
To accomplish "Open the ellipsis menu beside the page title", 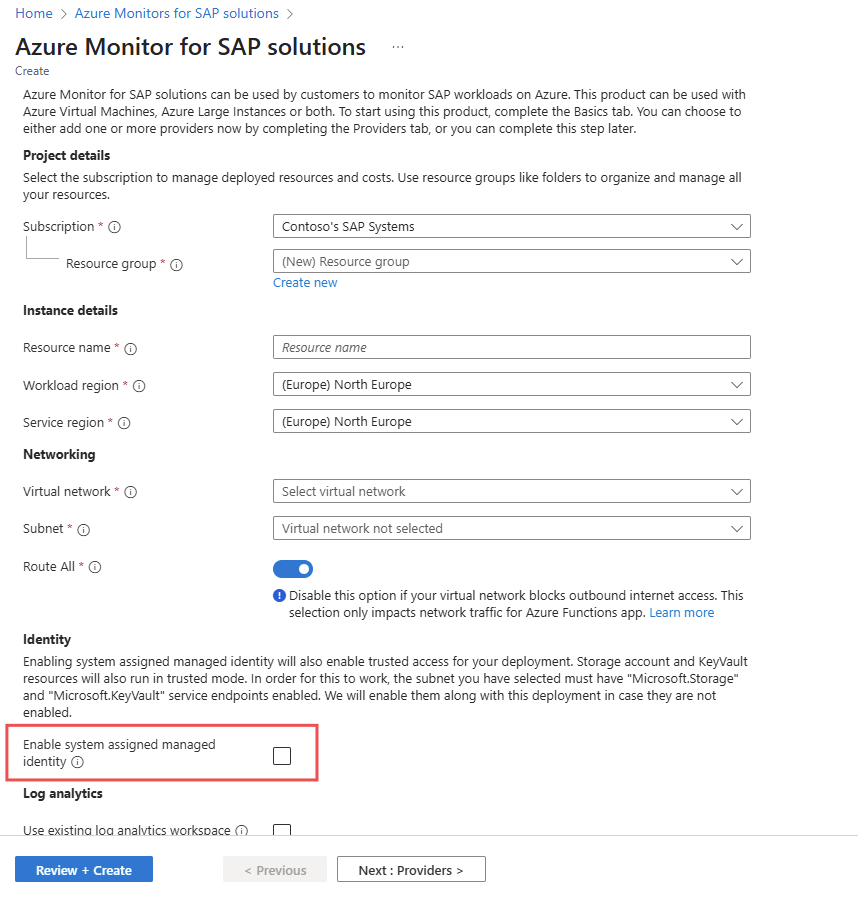I will [397, 47].
